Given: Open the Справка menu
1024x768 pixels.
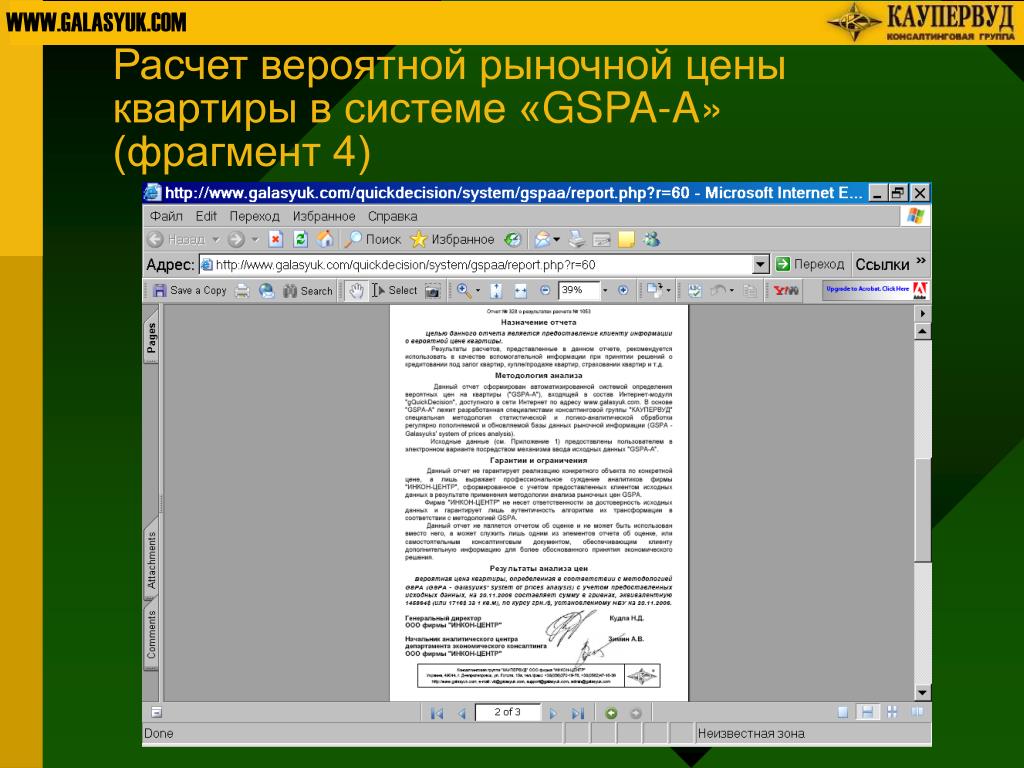Looking at the screenshot, I should pyautogui.click(x=392, y=216).
